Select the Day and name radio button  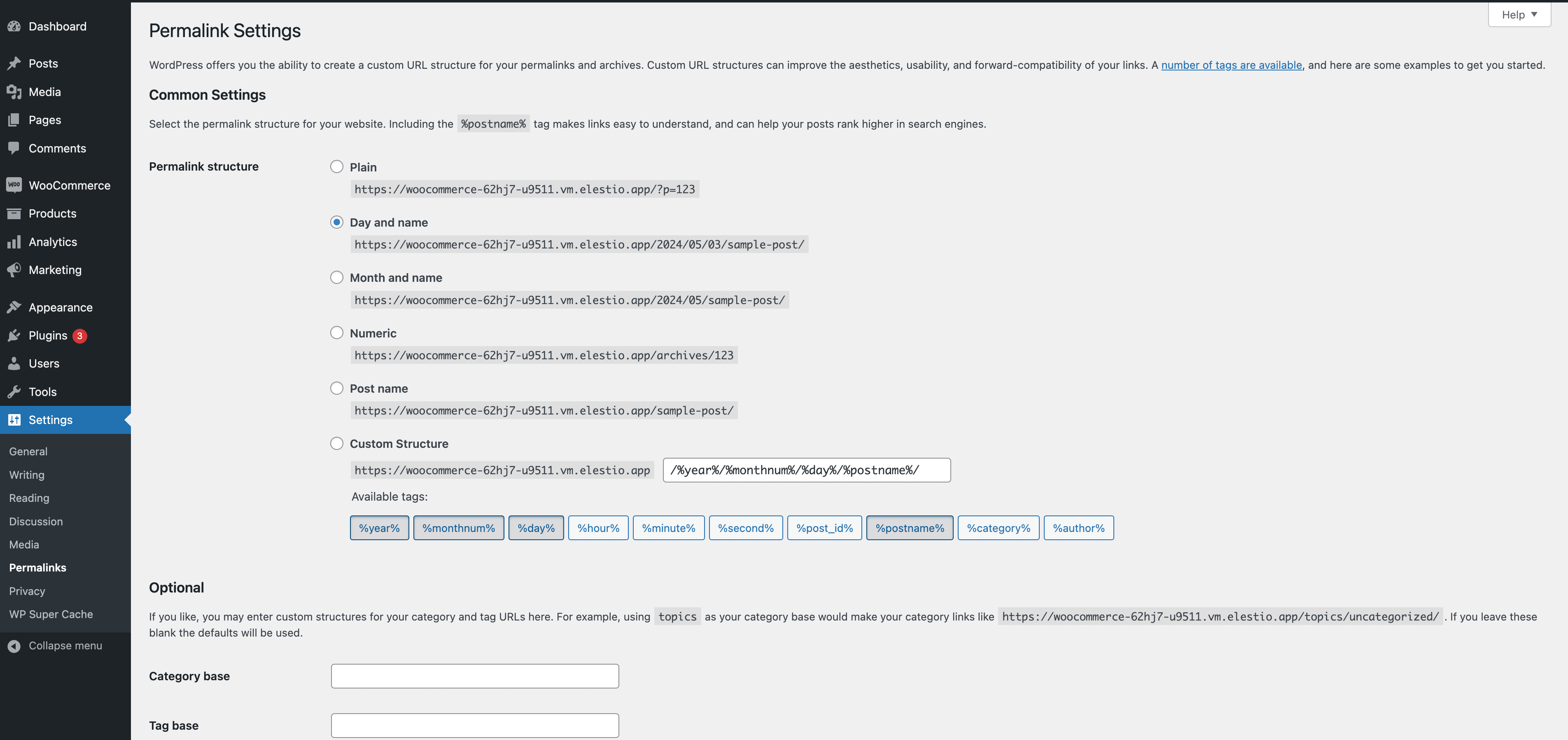pos(336,222)
